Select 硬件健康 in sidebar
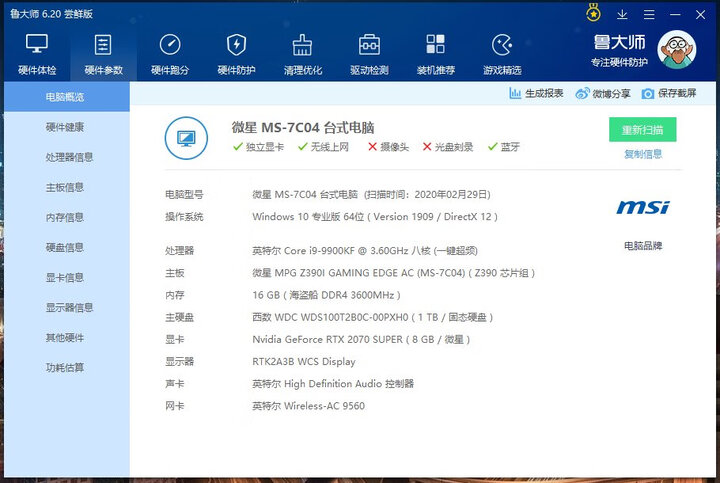This screenshot has height=483, width=720. point(67,127)
